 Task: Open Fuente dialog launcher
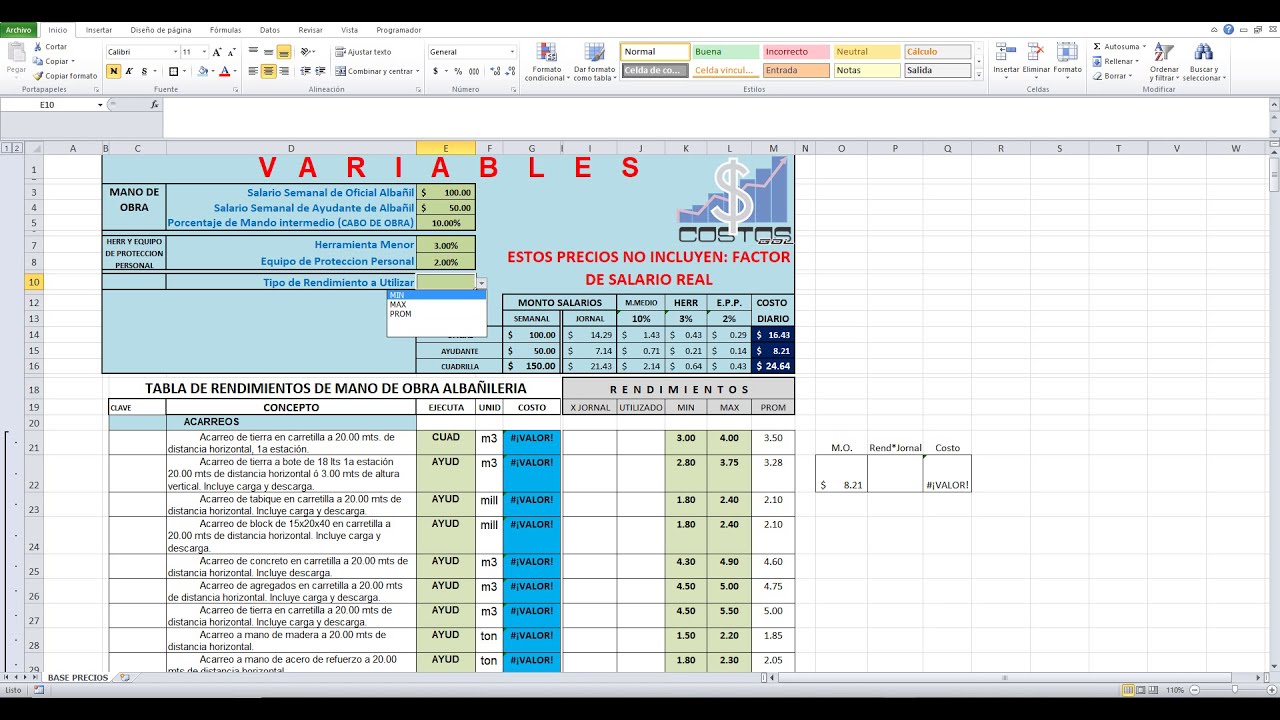[235, 90]
